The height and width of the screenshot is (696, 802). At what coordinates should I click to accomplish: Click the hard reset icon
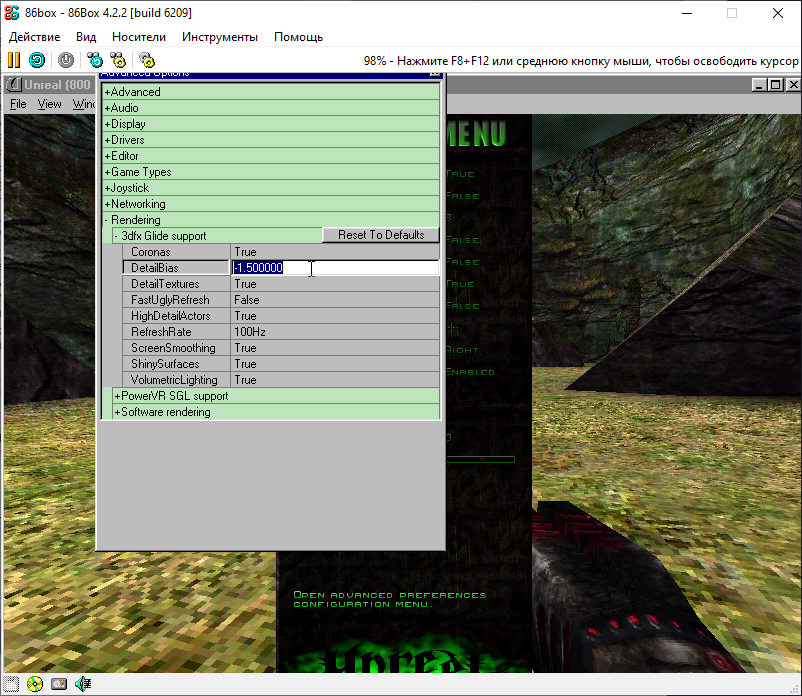click(36, 60)
